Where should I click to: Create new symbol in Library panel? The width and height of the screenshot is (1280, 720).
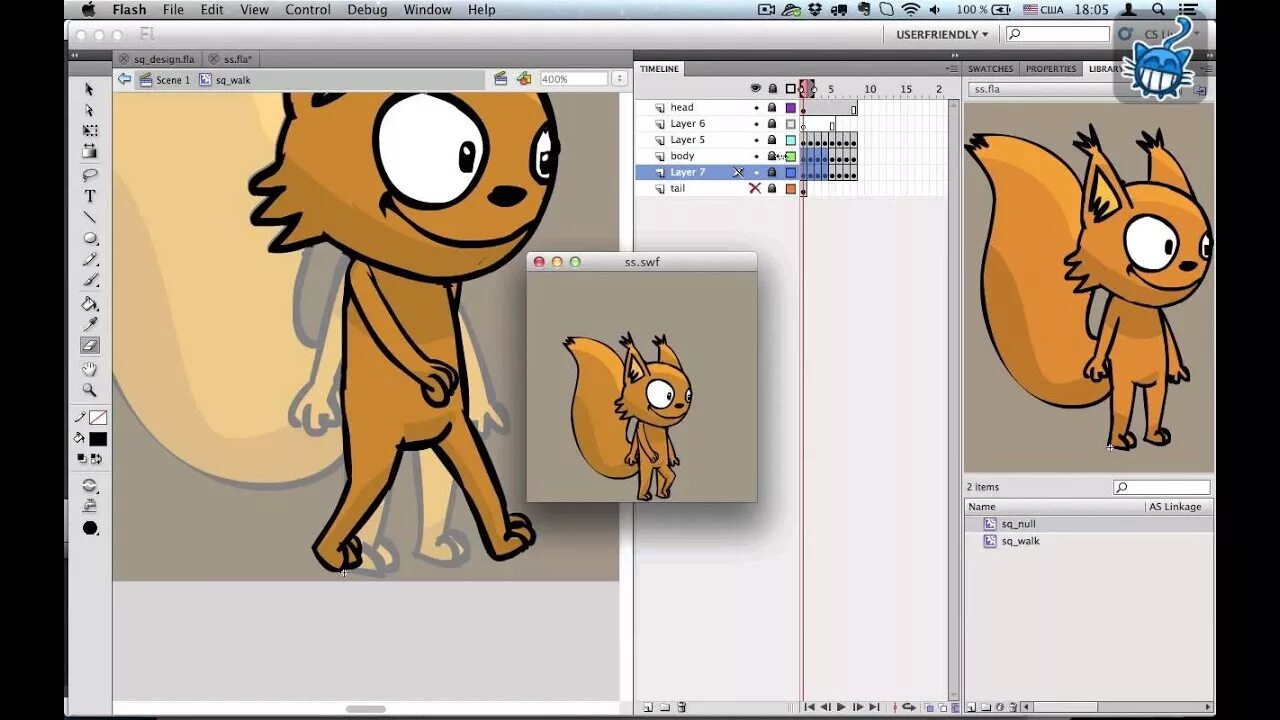coord(970,707)
